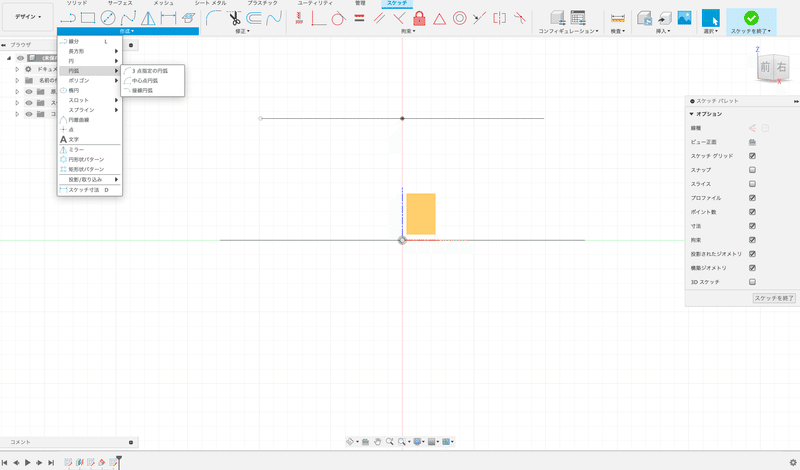This screenshot has width=800, height=470.
Task: Open the 挿入 dropdown menu
Action: pyautogui.click(x=663, y=31)
